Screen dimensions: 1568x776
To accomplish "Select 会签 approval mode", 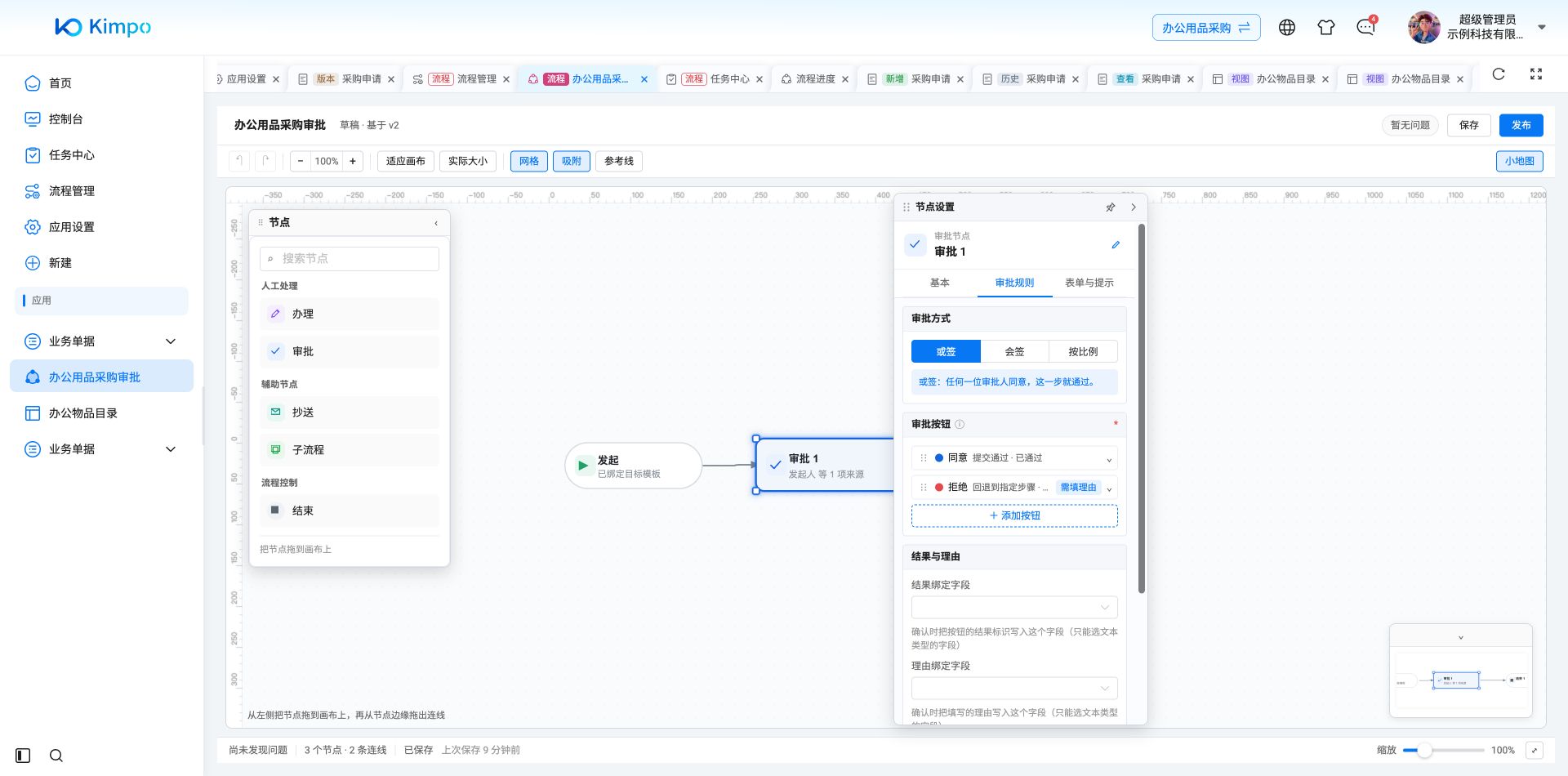I will coord(1014,351).
